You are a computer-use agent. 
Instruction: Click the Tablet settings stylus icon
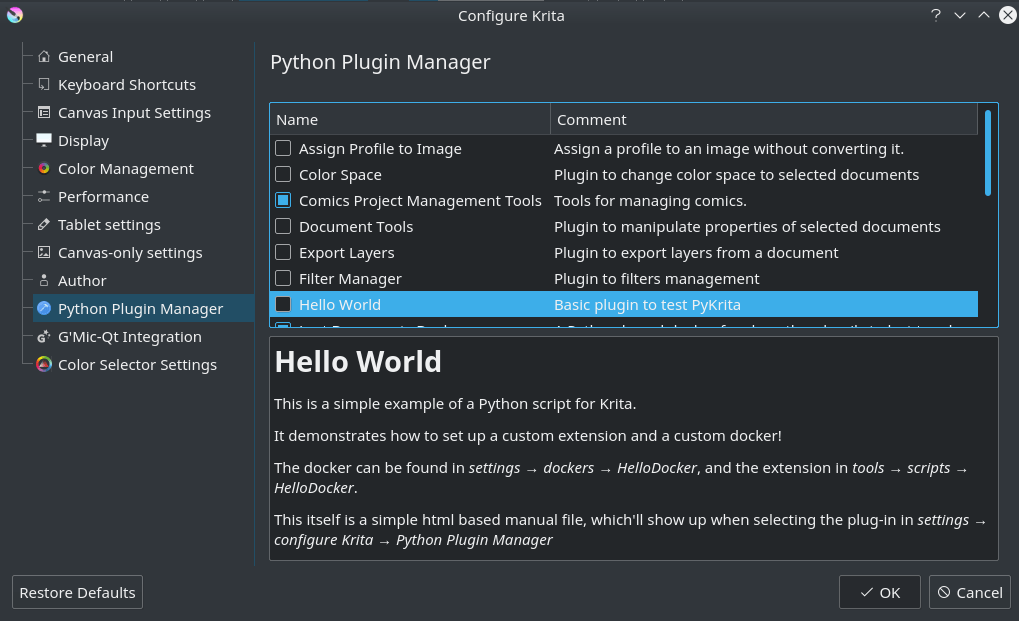coord(44,224)
